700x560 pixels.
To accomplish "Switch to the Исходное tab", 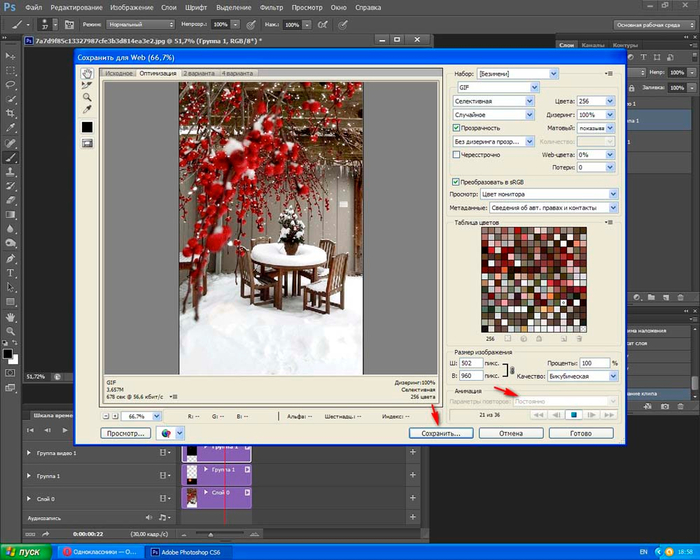I will click(x=119, y=73).
